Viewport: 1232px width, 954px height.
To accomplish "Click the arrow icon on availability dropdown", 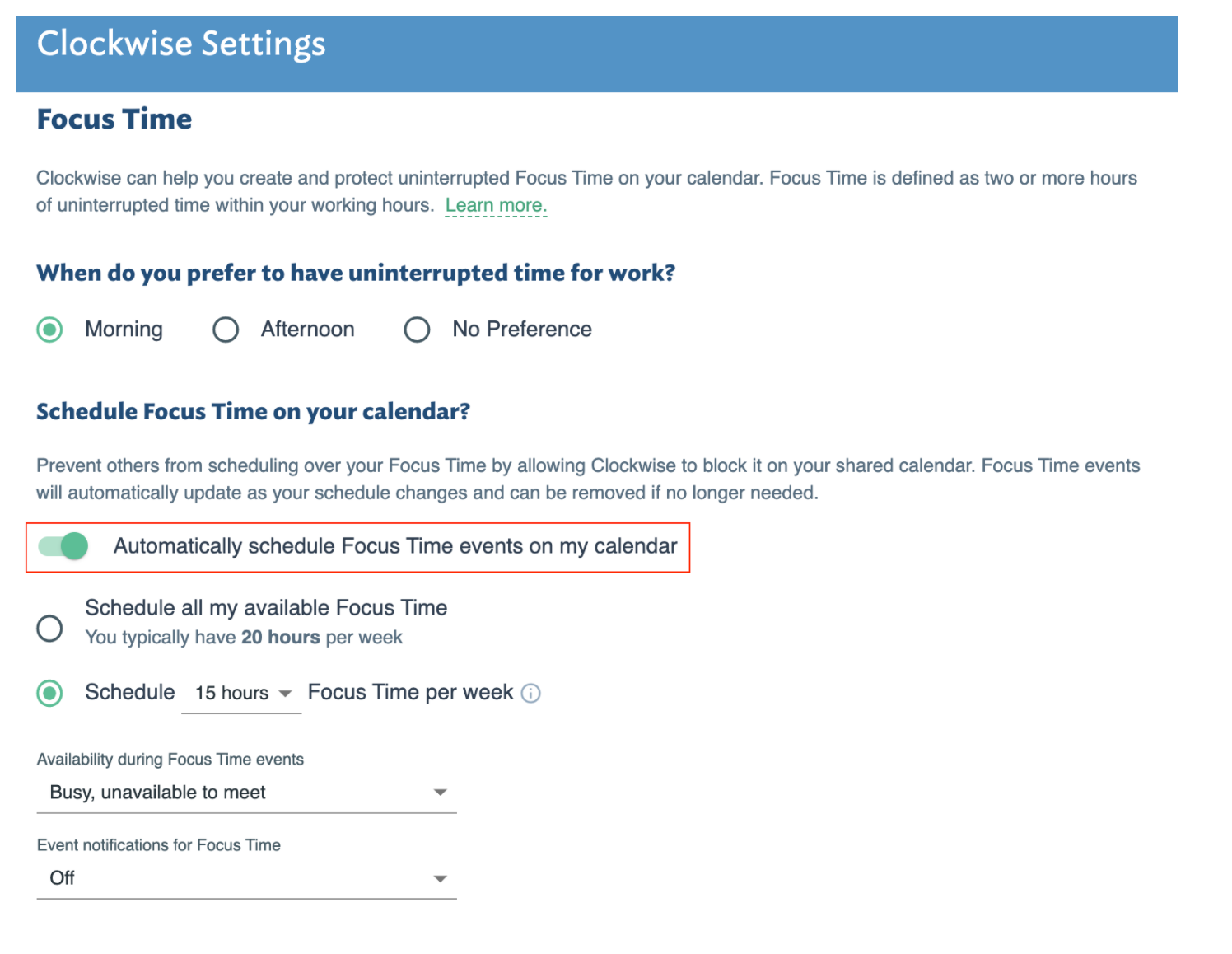I will (441, 793).
